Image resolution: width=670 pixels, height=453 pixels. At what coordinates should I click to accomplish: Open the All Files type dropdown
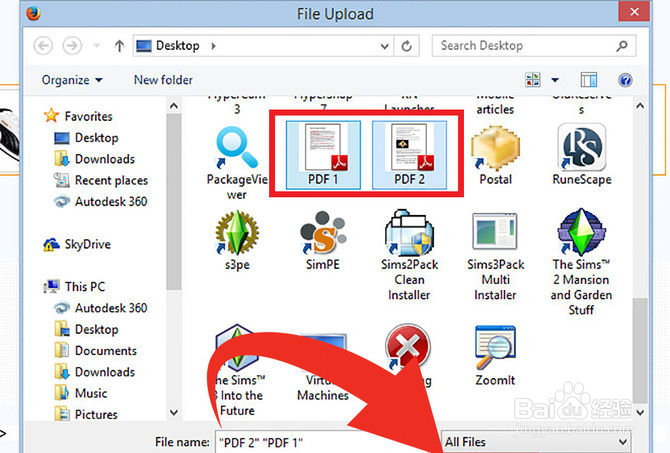[x=536, y=442]
